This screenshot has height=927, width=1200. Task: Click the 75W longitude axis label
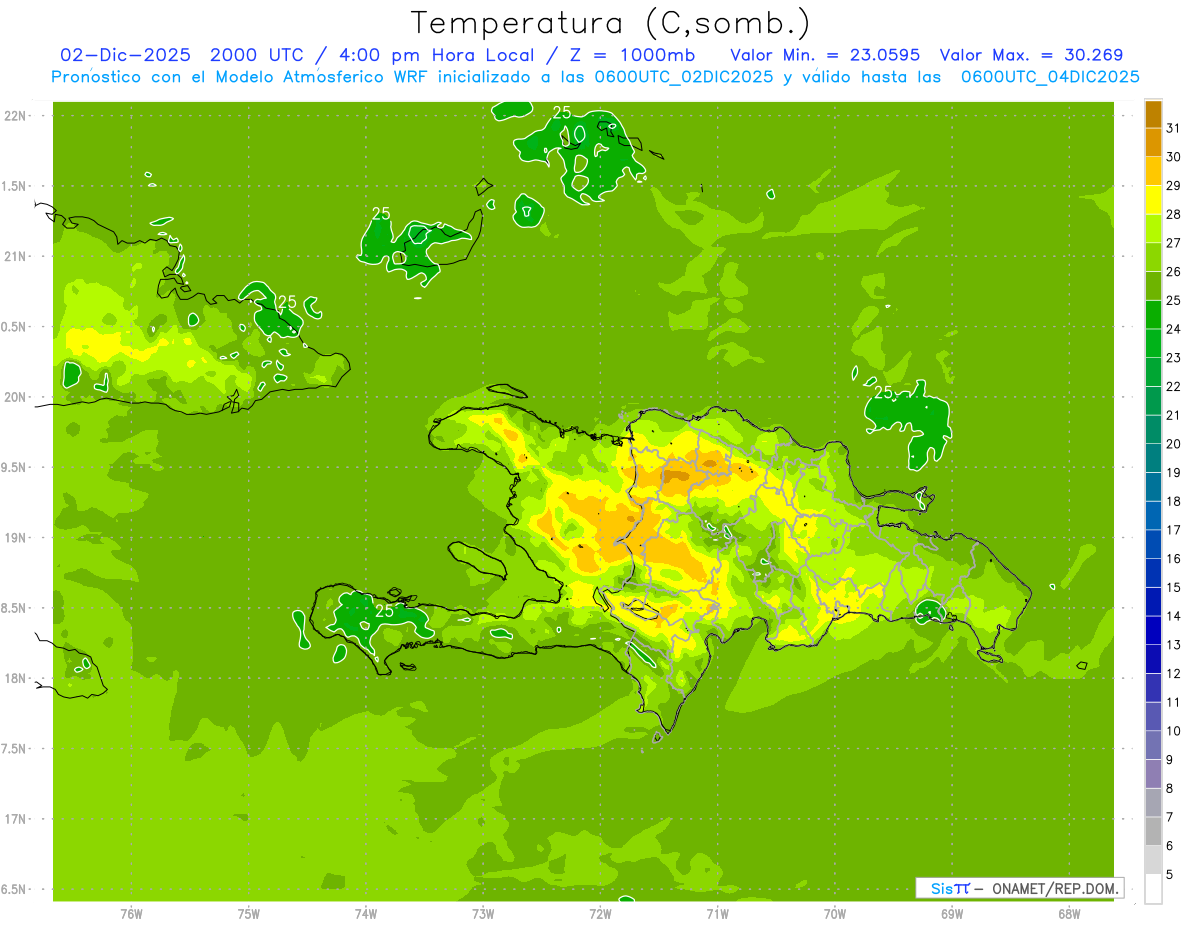[249, 913]
